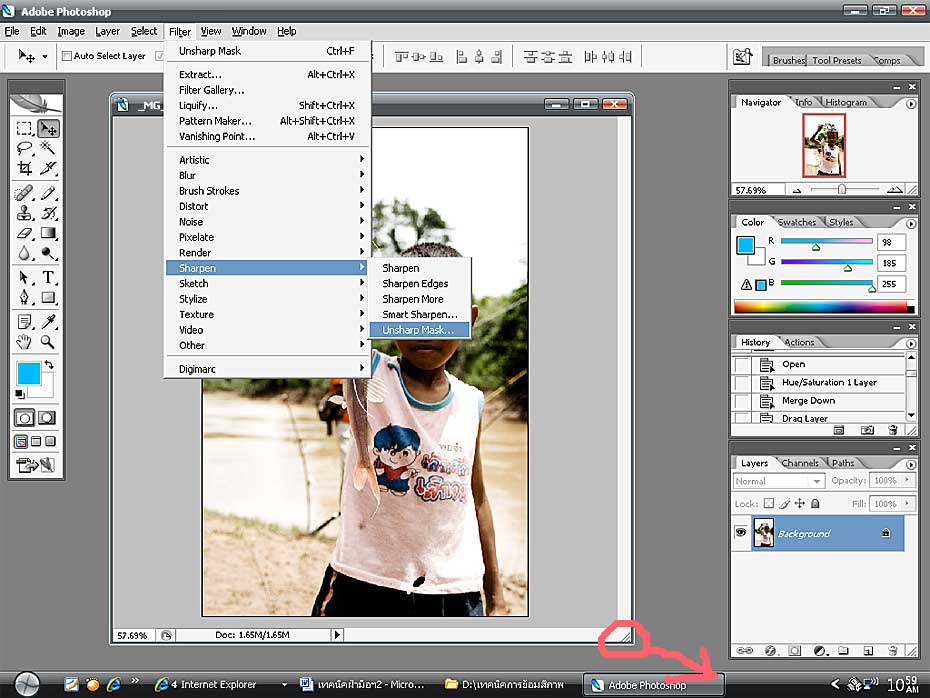The height and width of the screenshot is (698, 930).
Task: Click Create new layer icon
Action: pyautogui.click(x=868, y=651)
